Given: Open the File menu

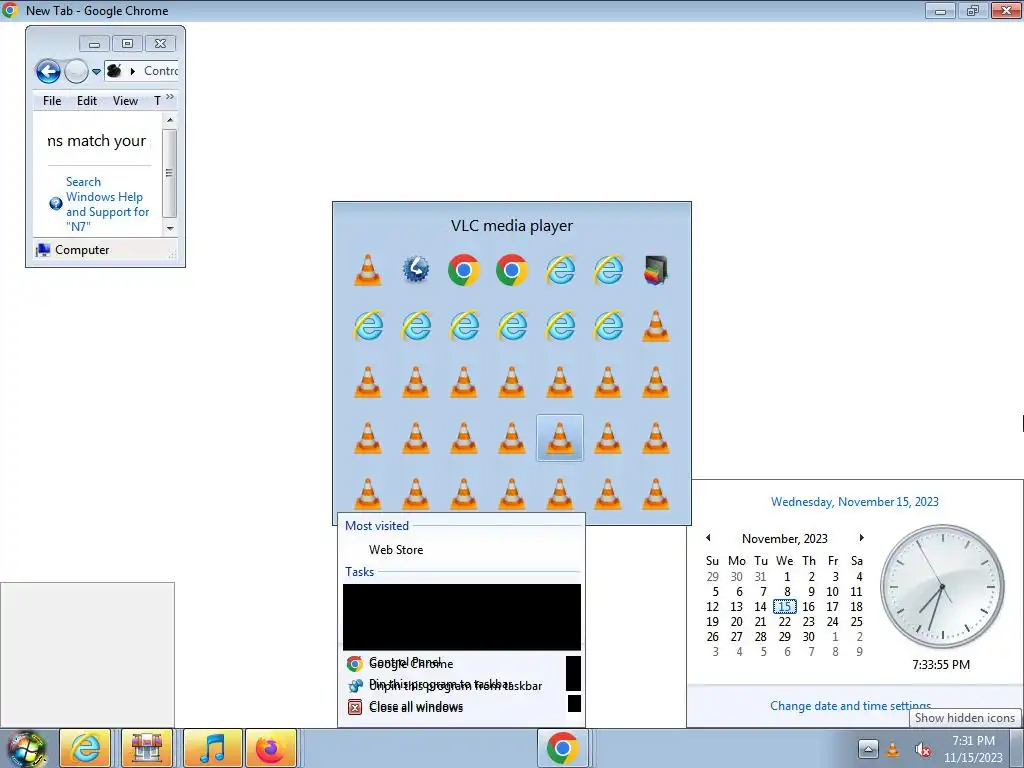Looking at the screenshot, I should (52, 101).
